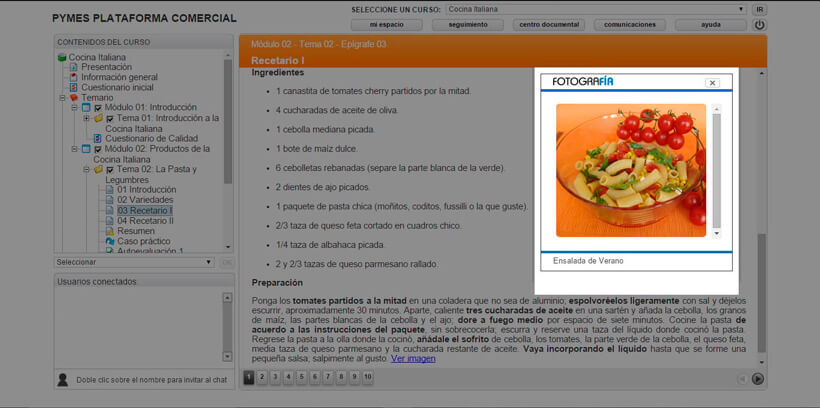Click the 03 Recetario I page icon
This screenshot has width=820, height=408.
coord(110,210)
